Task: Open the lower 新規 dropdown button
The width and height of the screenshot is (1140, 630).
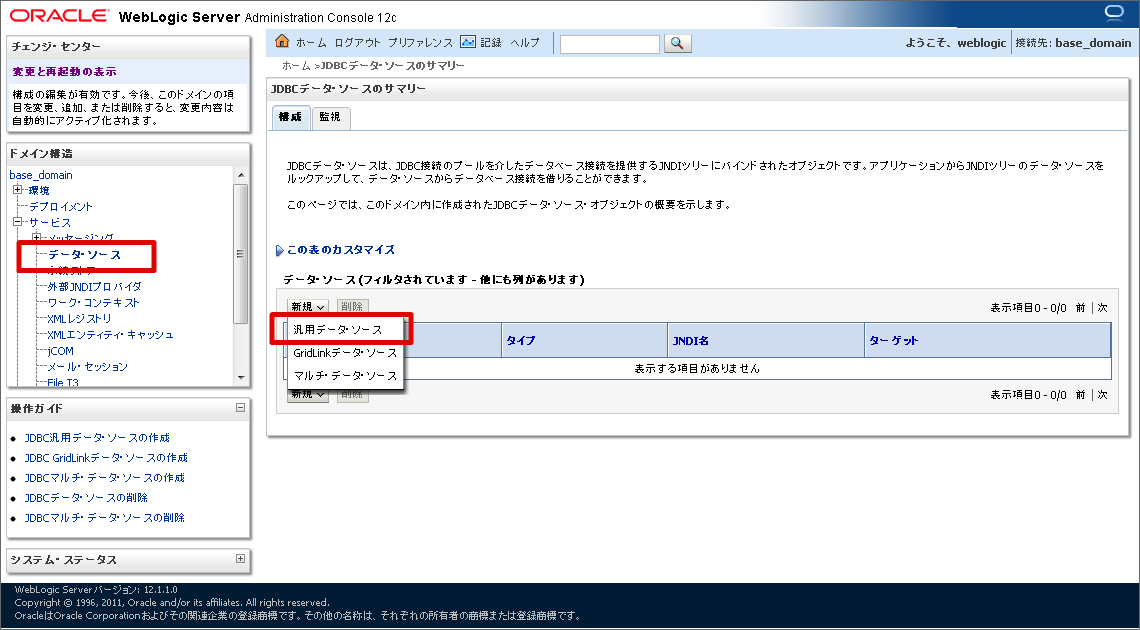Action: (308, 395)
